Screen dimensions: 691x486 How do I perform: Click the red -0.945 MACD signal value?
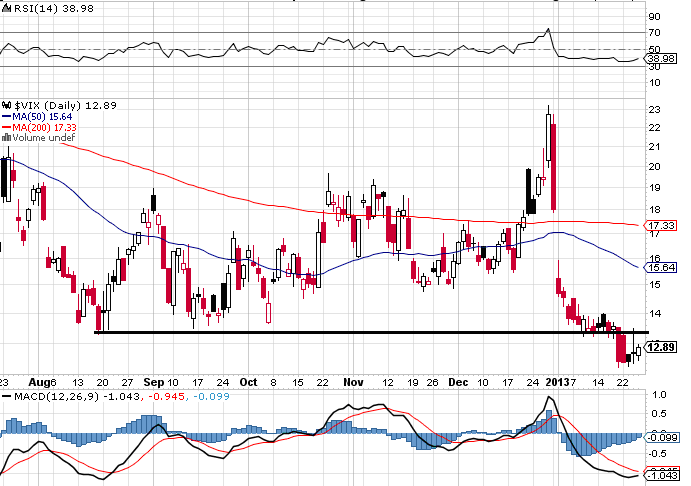(x=166, y=397)
